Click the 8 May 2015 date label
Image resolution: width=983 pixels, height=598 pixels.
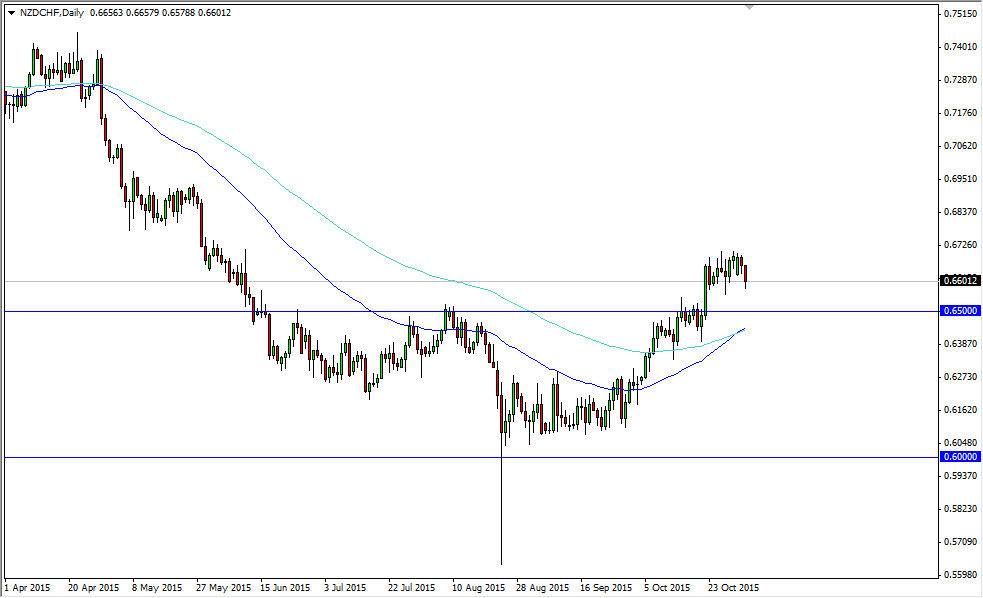click(157, 588)
